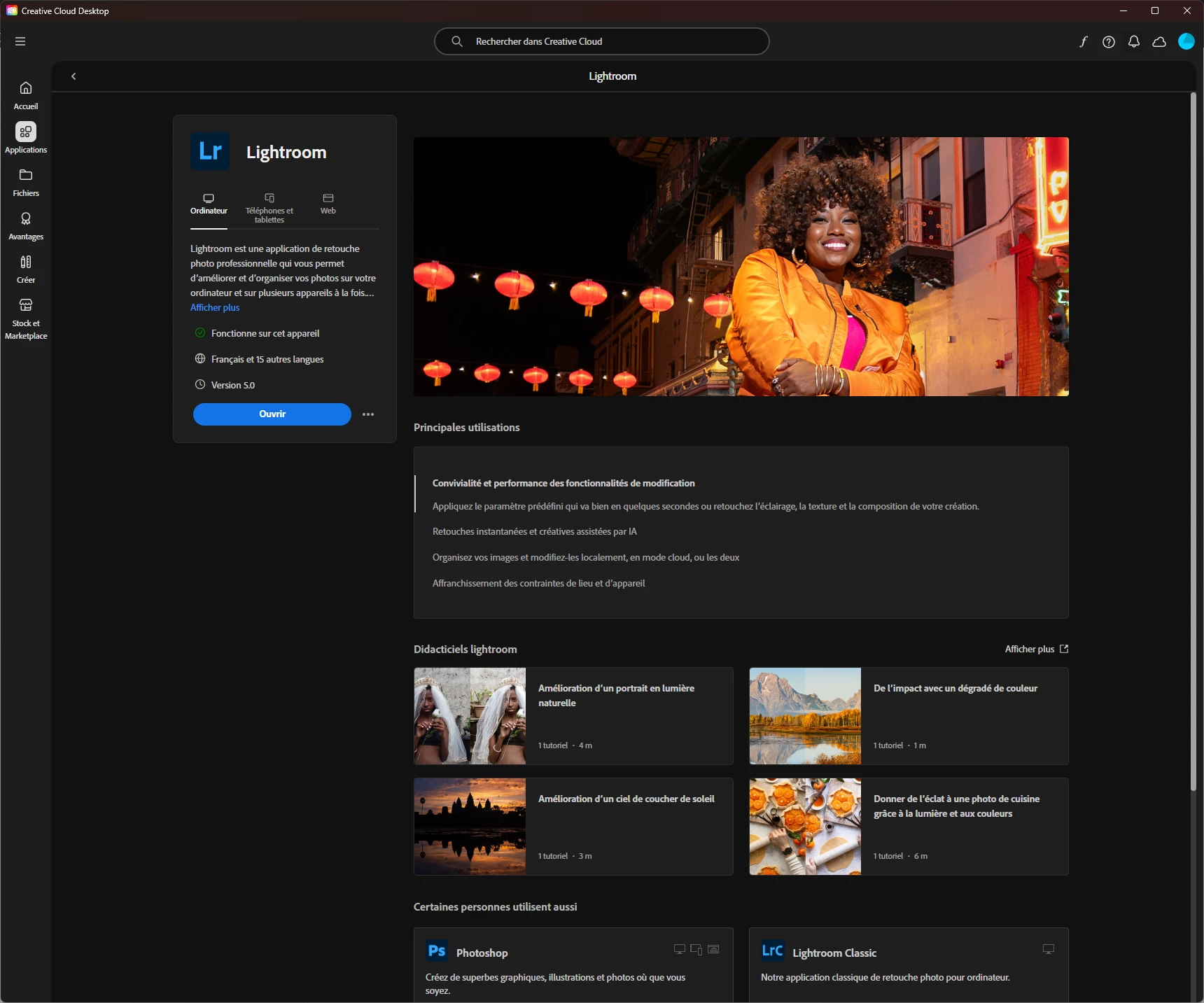The height and width of the screenshot is (1003, 1204).
Task: Switch to Téléphones et tablettes tab
Action: click(x=269, y=209)
